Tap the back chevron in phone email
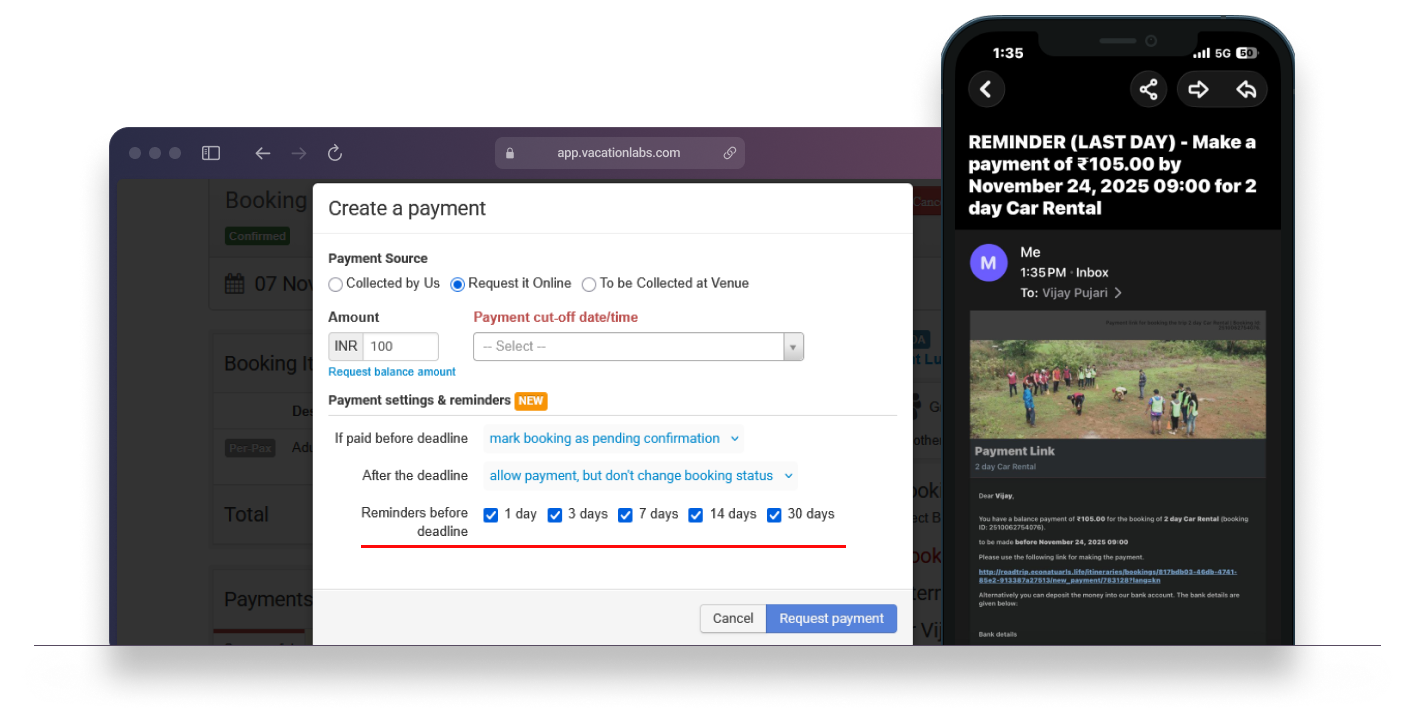The width and height of the screenshot is (1415, 711). [x=986, y=90]
